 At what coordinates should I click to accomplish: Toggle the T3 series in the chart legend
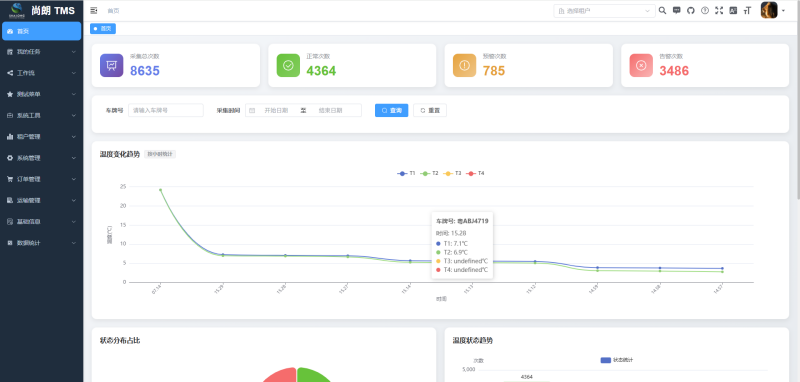[x=453, y=173]
